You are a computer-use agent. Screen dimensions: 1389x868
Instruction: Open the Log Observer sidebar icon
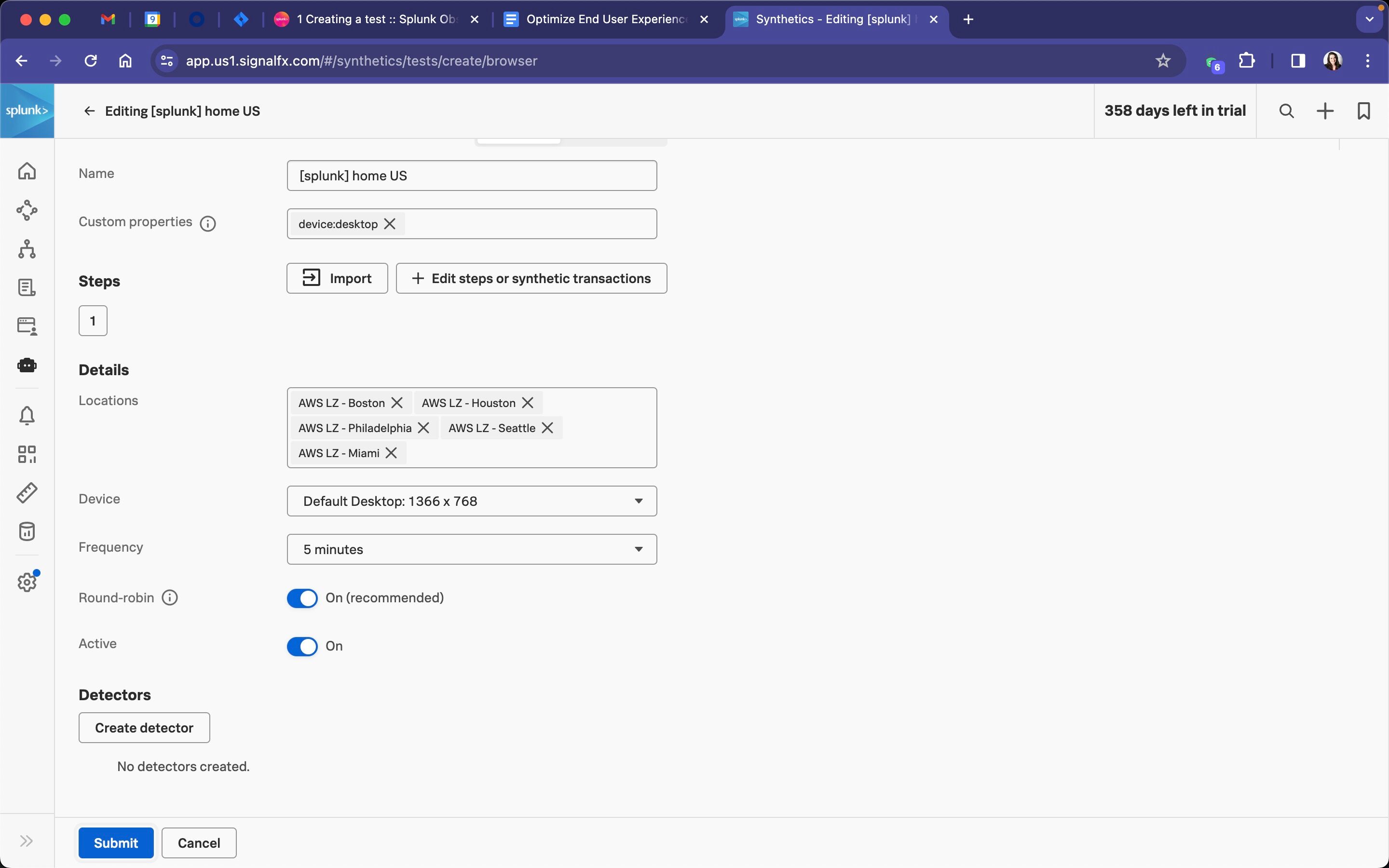[27, 287]
